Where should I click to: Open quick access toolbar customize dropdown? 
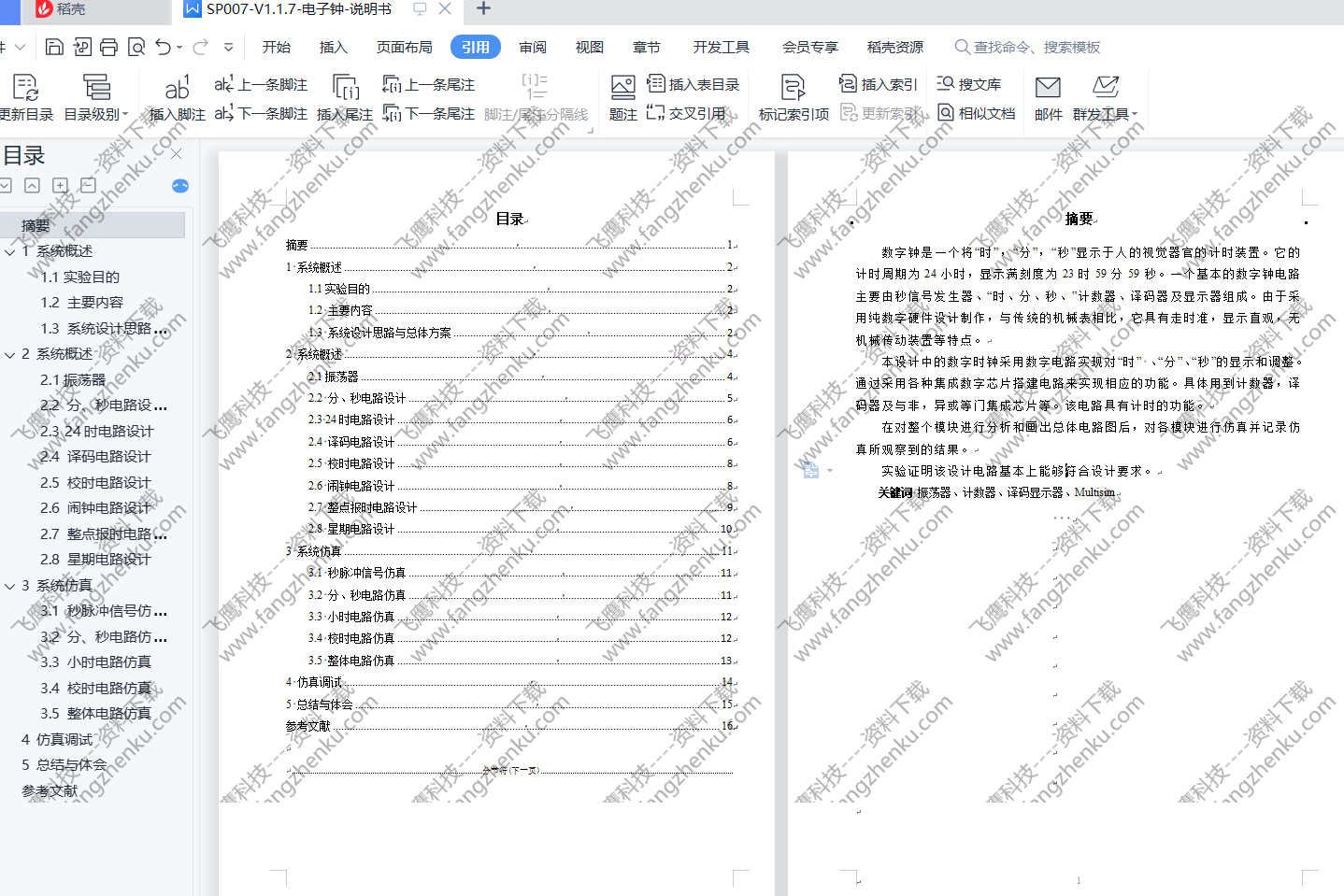229,47
